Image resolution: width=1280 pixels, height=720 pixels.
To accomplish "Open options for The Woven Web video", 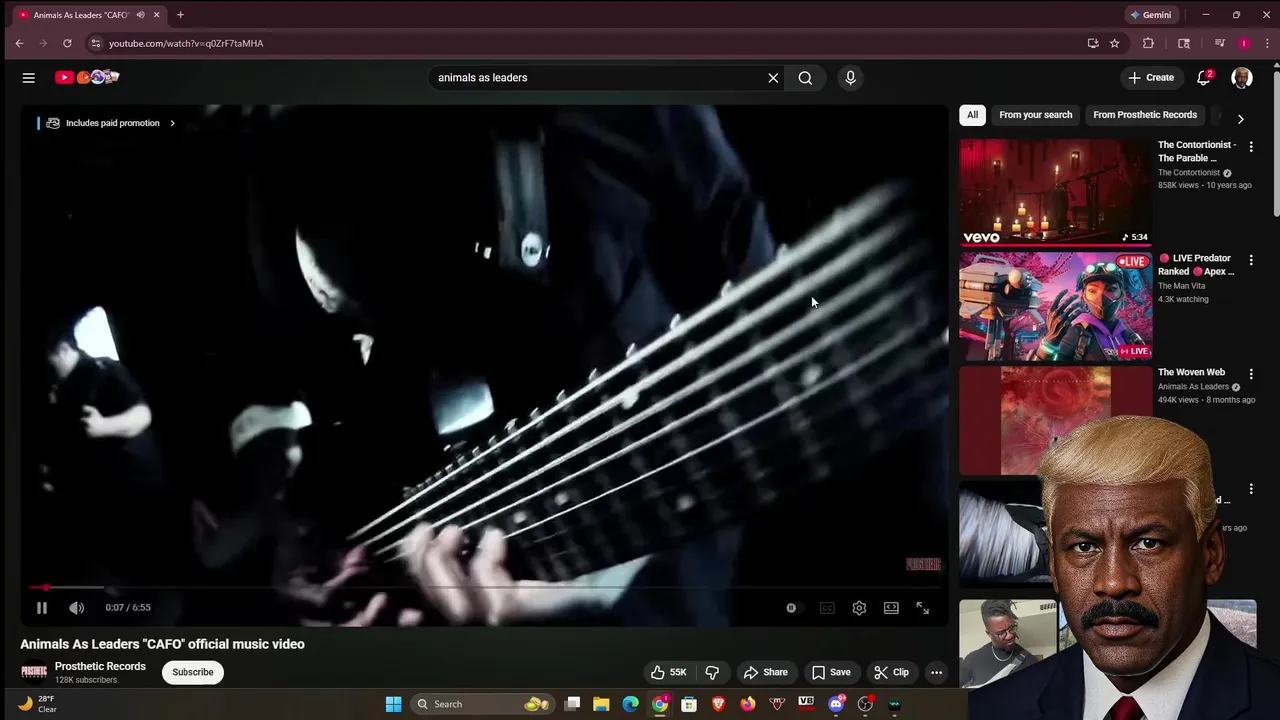I will (1251, 374).
